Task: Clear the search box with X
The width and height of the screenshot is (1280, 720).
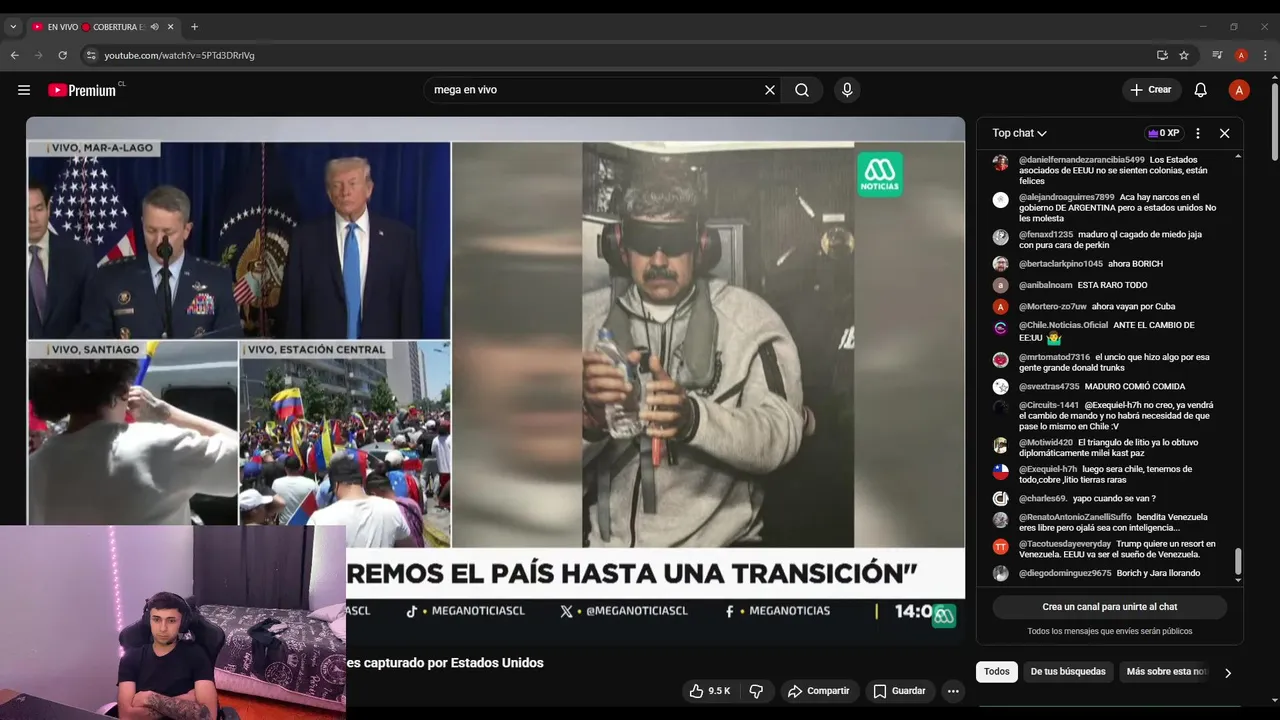Action: (x=770, y=90)
